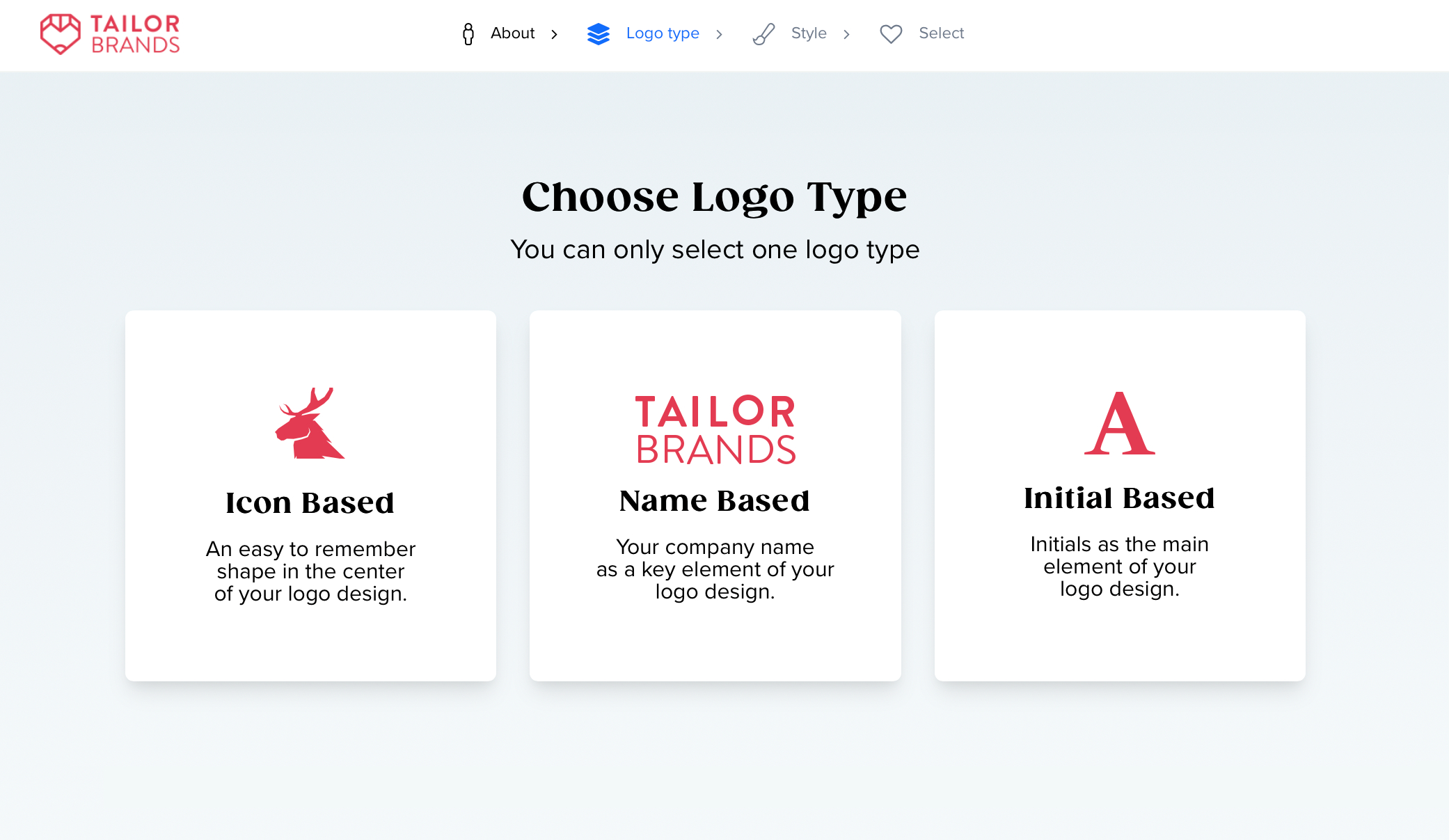
Task: Click the red Tailor Brands card wordmark
Action: pos(715,429)
